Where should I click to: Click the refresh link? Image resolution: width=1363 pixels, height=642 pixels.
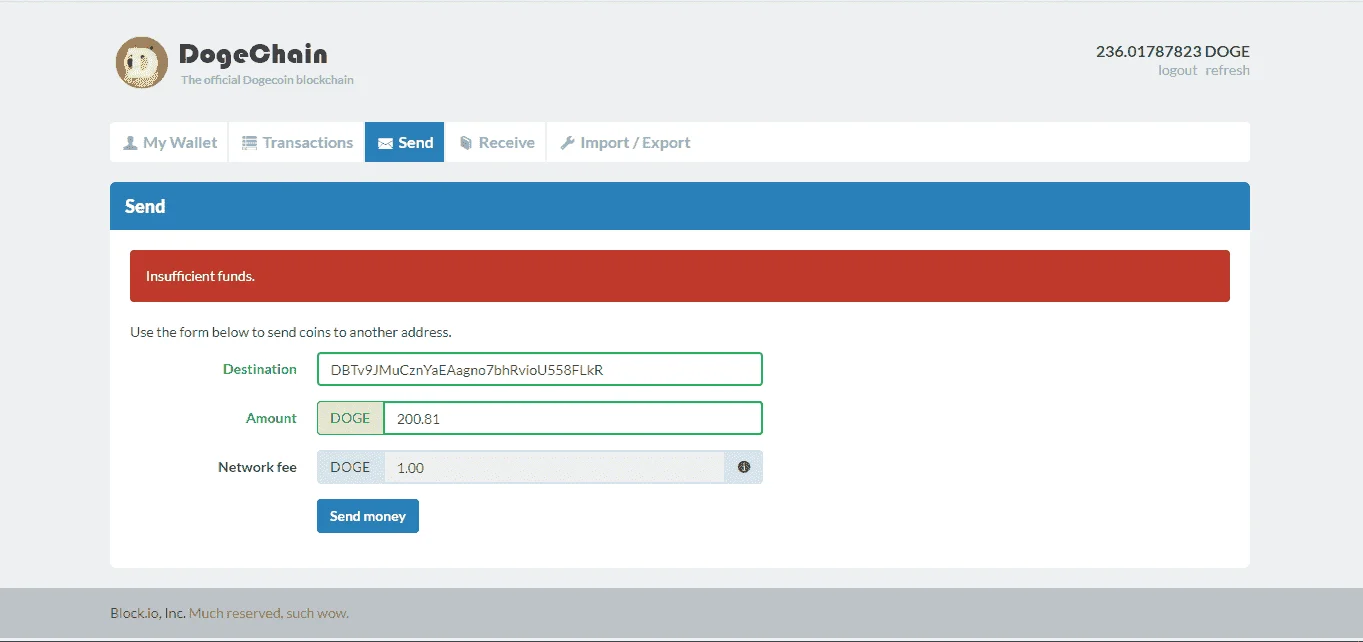(1227, 70)
